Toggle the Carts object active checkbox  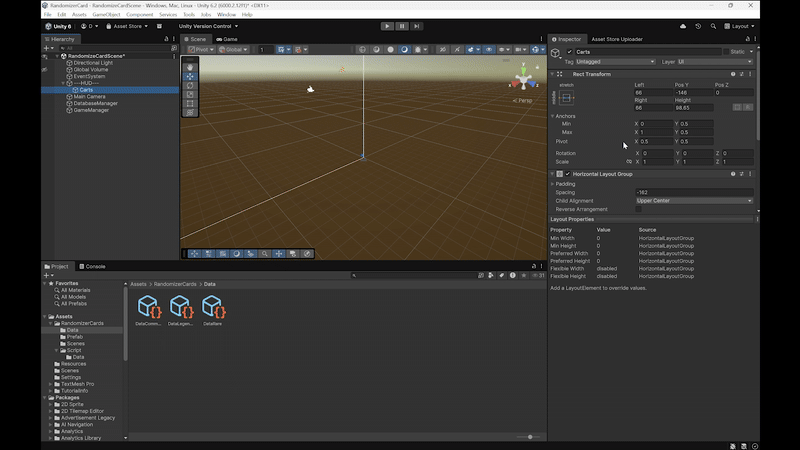pos(570,51)
